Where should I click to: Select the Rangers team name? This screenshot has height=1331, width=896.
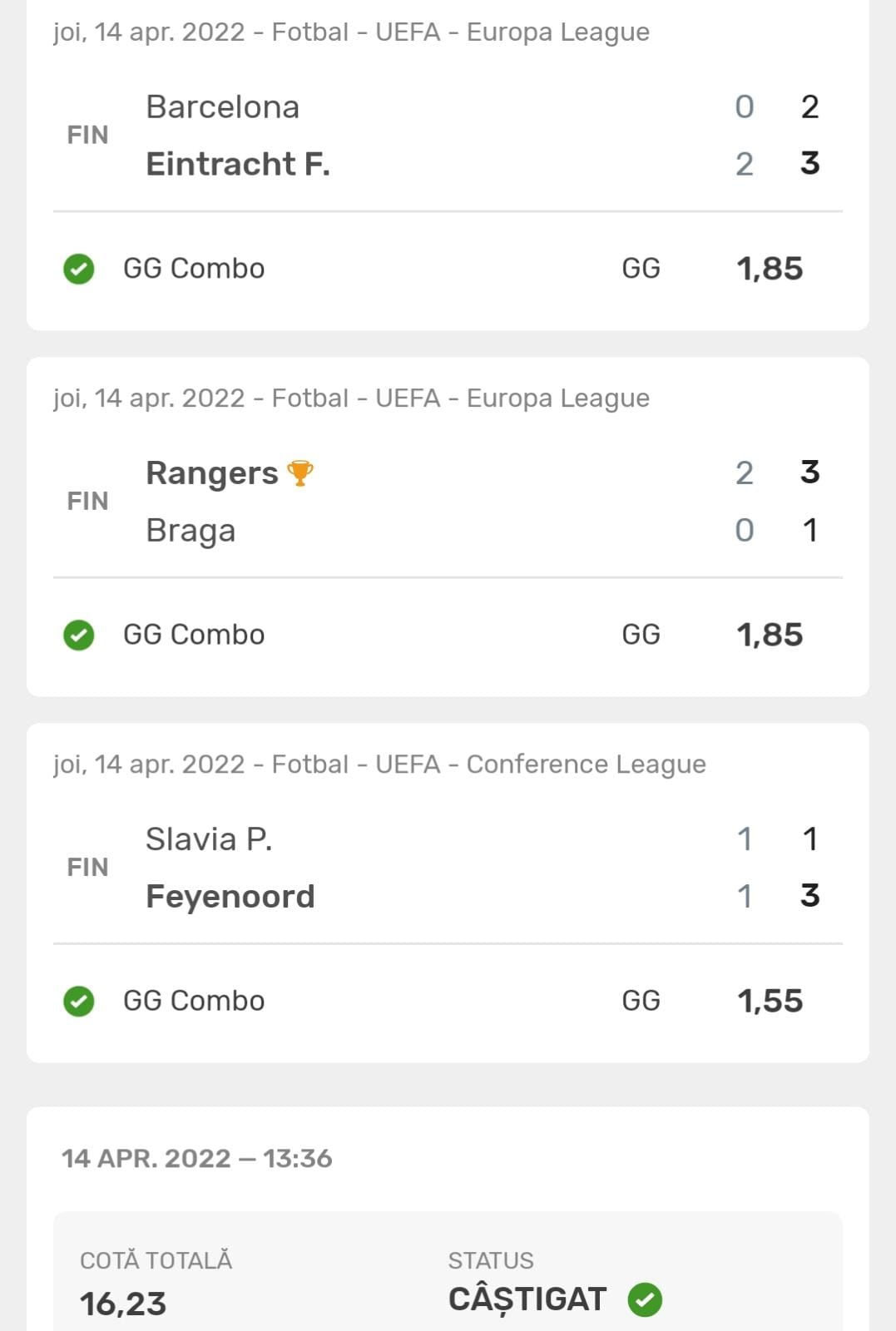(x=211, y=473)
